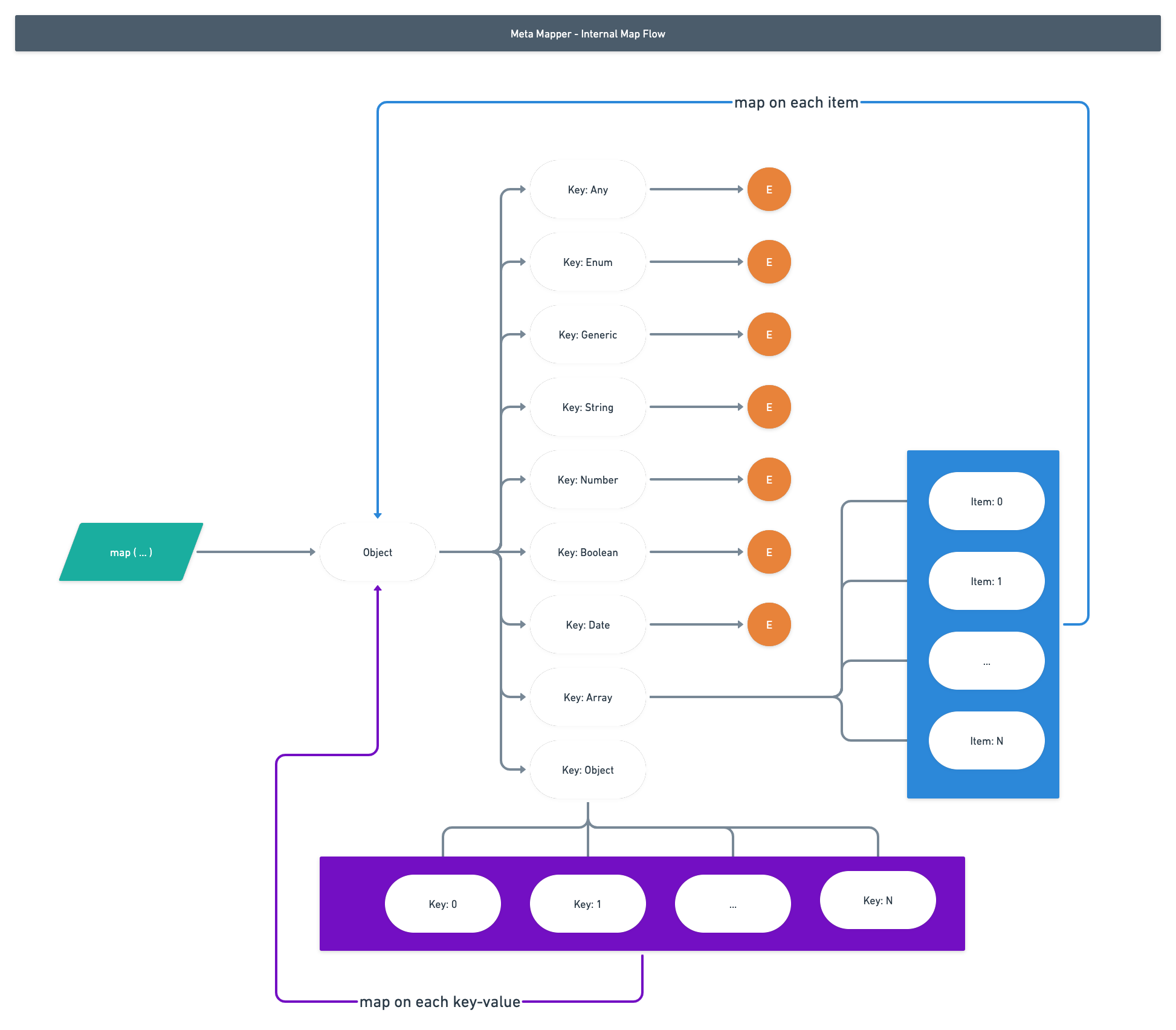Viewport: 1176px width, 1030px height.
Task: Click the E circle next to Key: String
Action: pos(769,407)
